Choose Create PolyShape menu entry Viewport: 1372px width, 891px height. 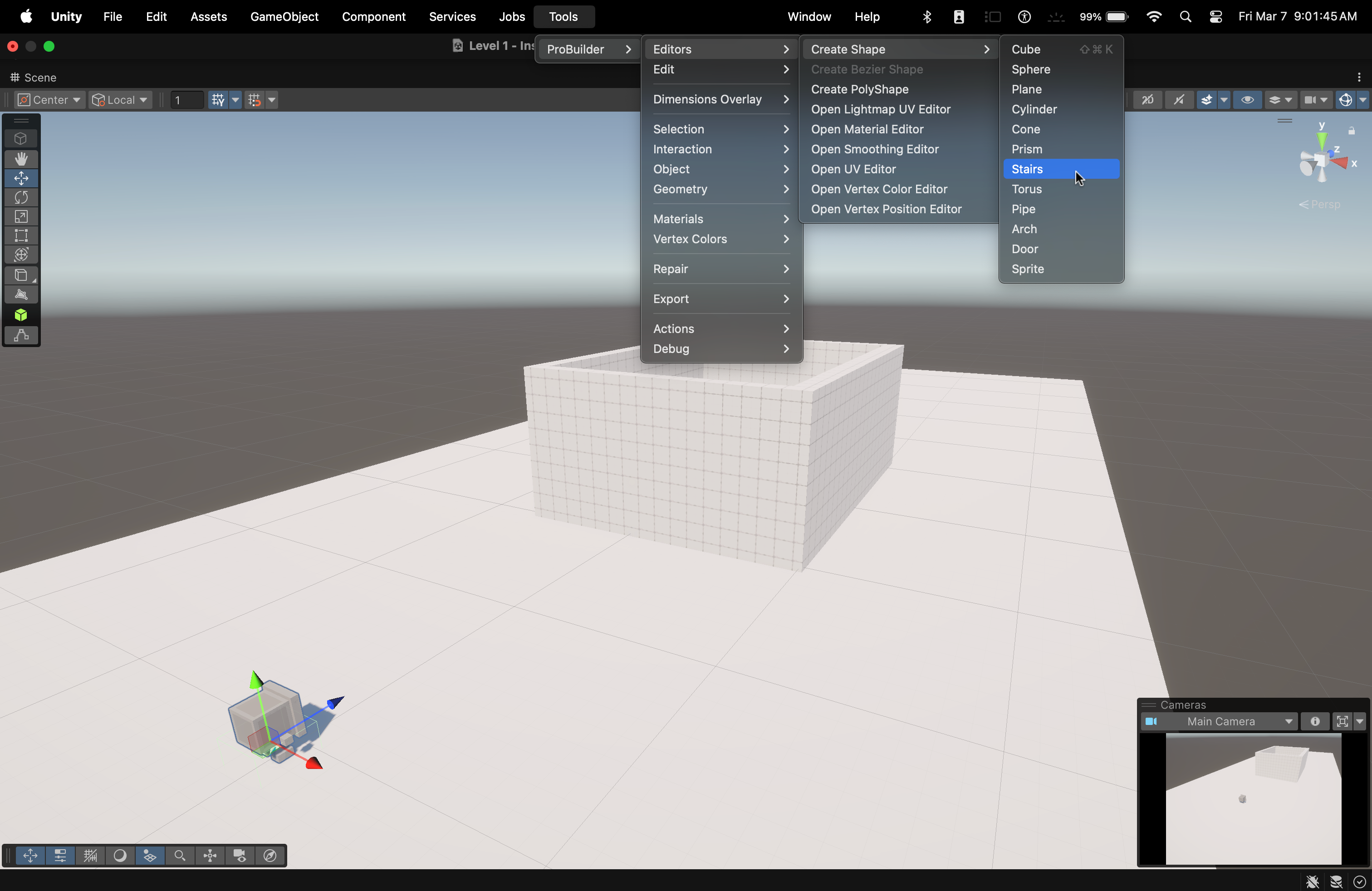[x=898, y=89]
